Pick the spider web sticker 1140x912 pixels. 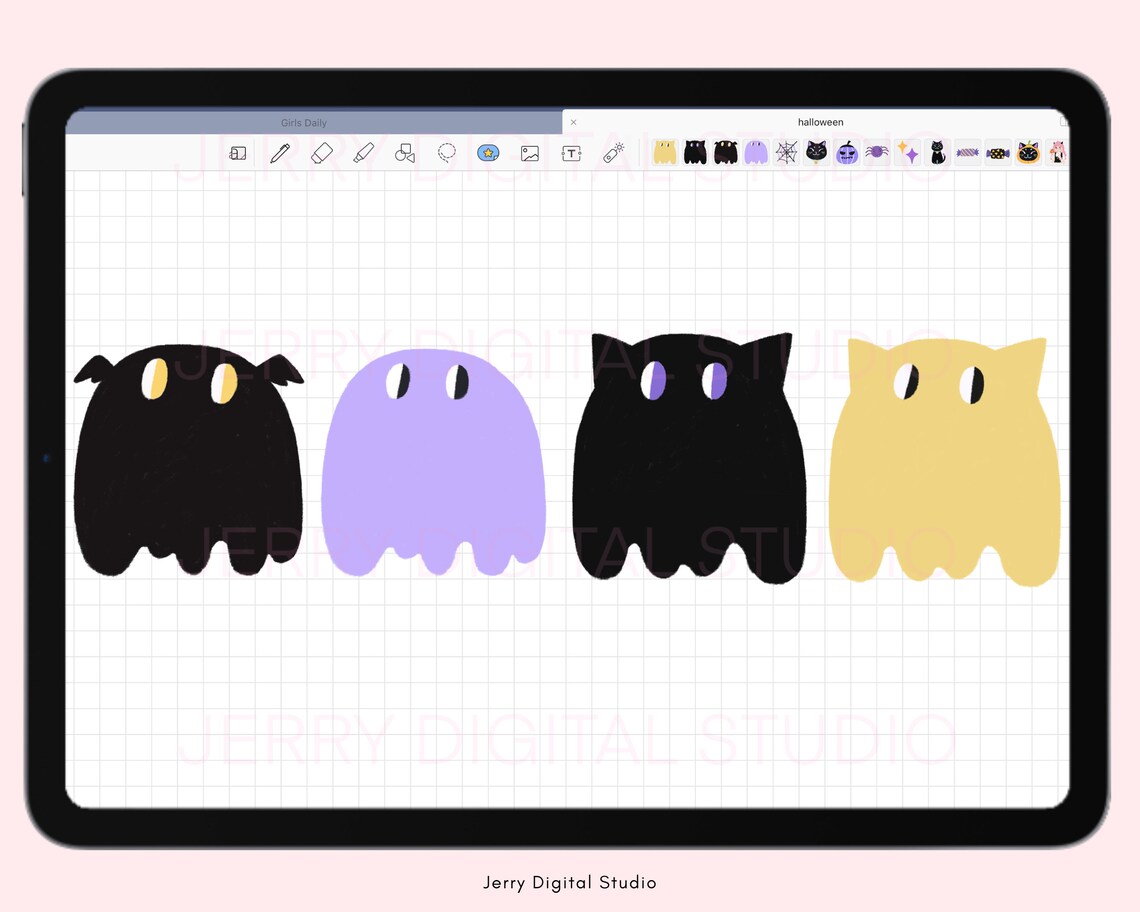[x=785, y=152]
